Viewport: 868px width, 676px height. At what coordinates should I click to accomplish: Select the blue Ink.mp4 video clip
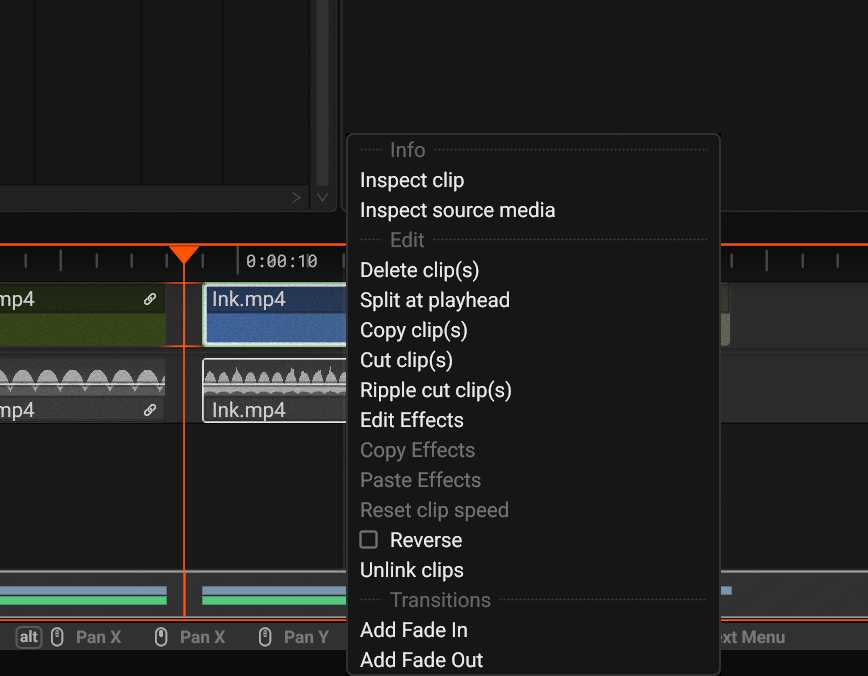point(275,315)
